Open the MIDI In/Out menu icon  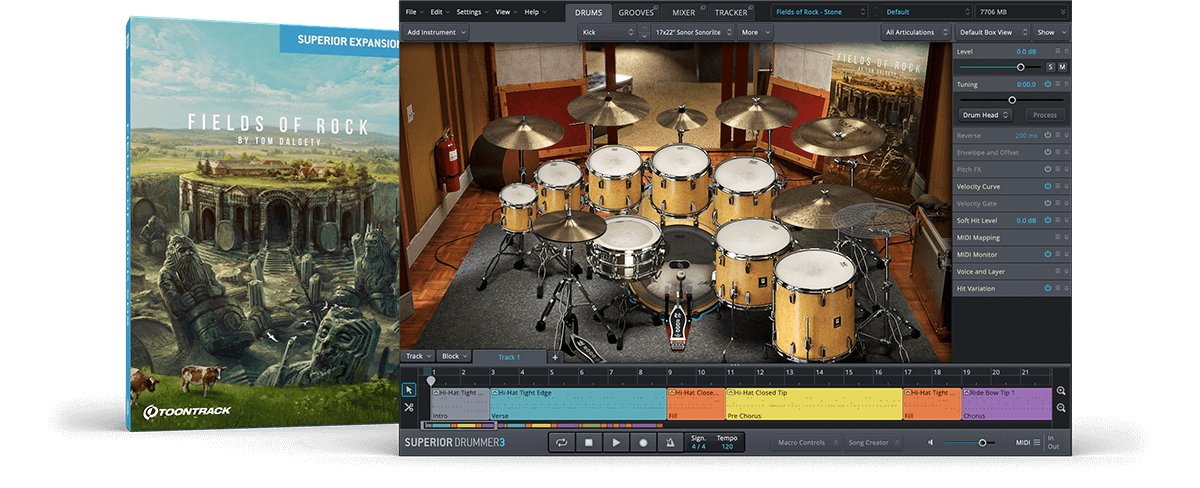[1037, 442]
